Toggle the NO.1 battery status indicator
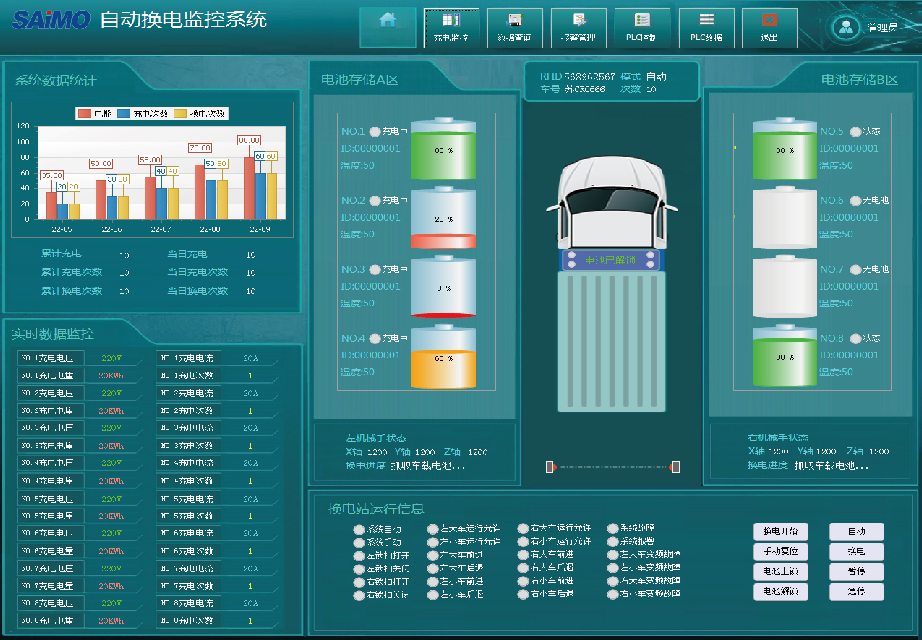Image resolution: width=922 pixels, height=640 pixels. [x=375, y=132]
